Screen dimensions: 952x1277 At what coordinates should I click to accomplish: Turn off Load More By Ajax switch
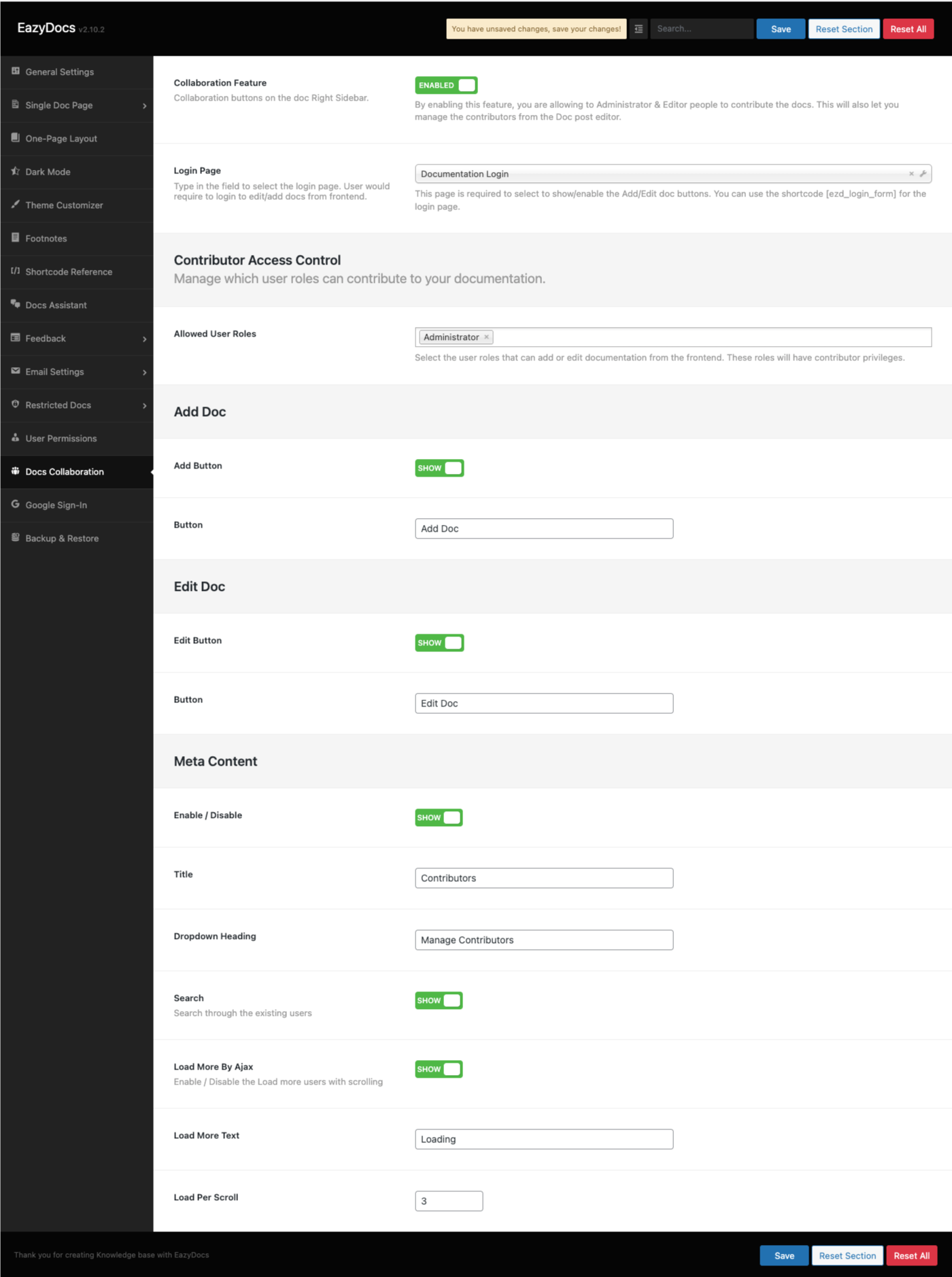coord(439,1069)
